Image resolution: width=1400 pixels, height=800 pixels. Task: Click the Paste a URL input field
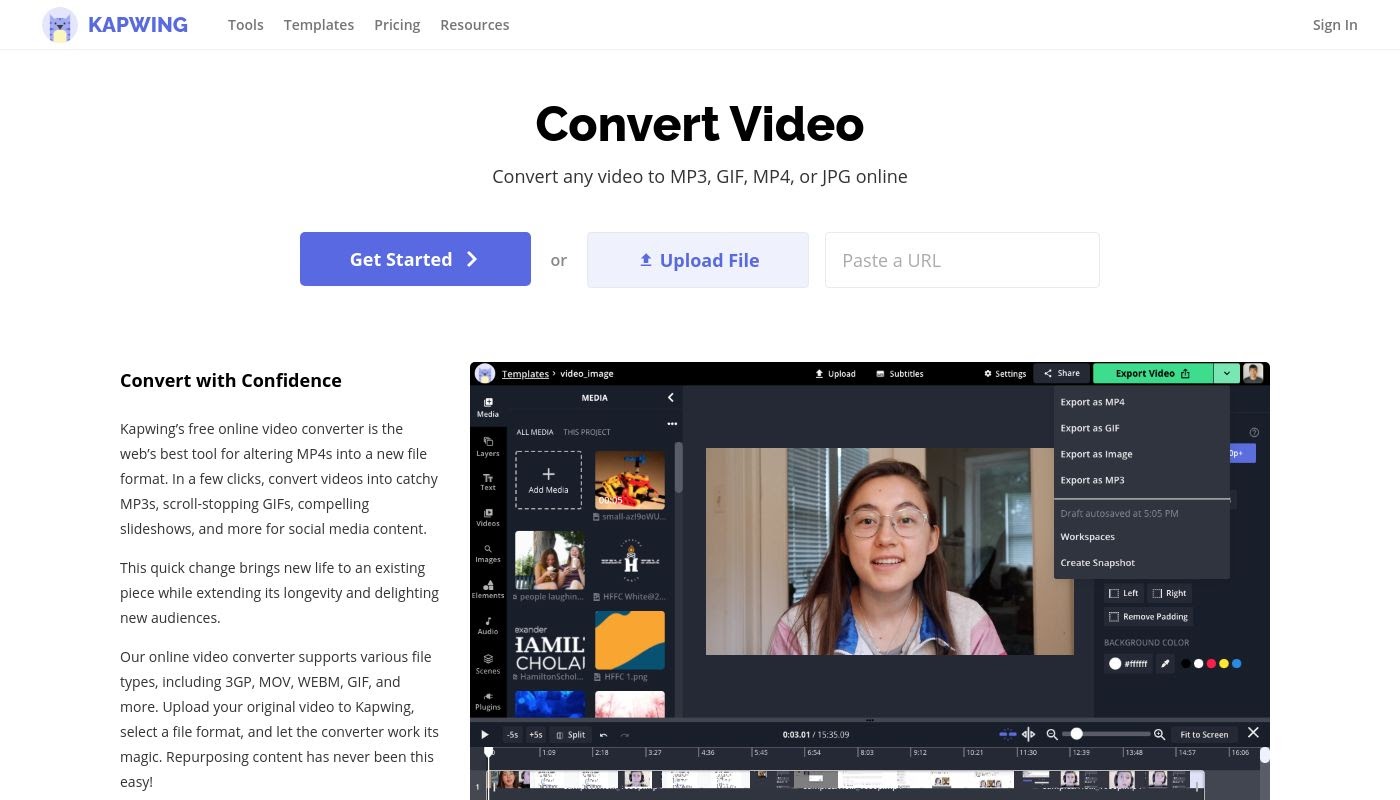click(x=962, y=260)
